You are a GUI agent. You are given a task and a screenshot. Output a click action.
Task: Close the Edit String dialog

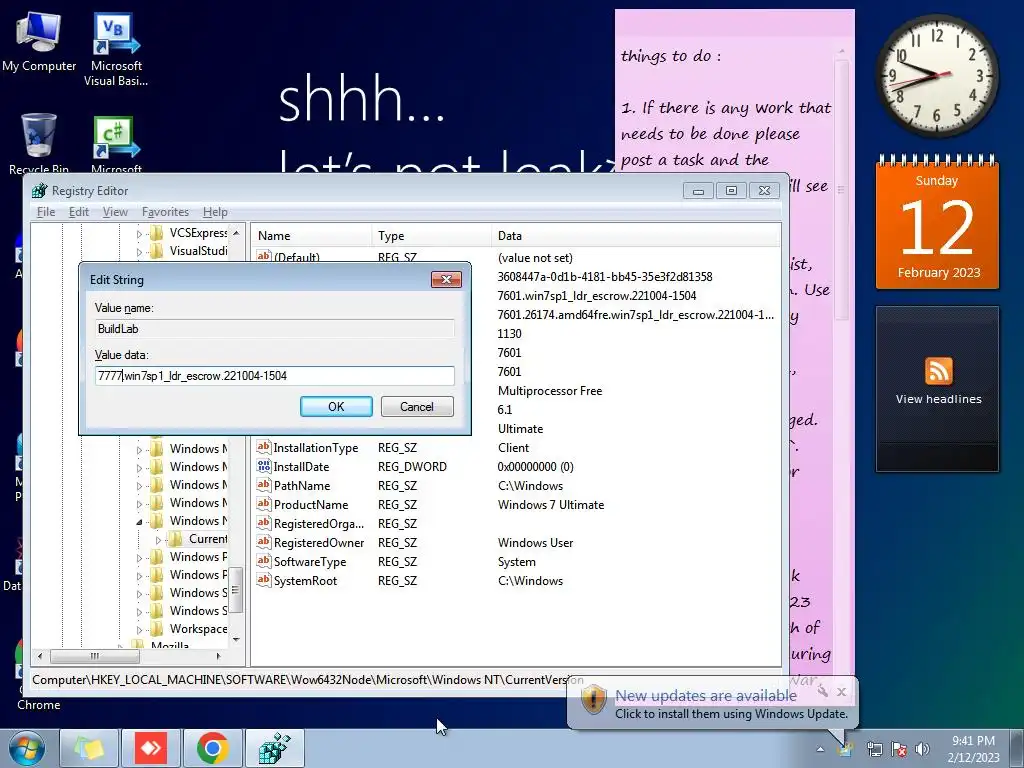(446, 280)
